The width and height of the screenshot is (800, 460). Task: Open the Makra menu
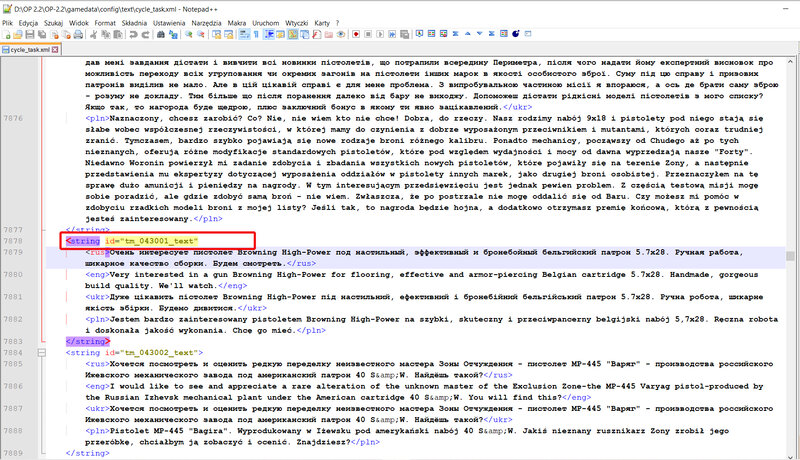(x=237, y=21)
